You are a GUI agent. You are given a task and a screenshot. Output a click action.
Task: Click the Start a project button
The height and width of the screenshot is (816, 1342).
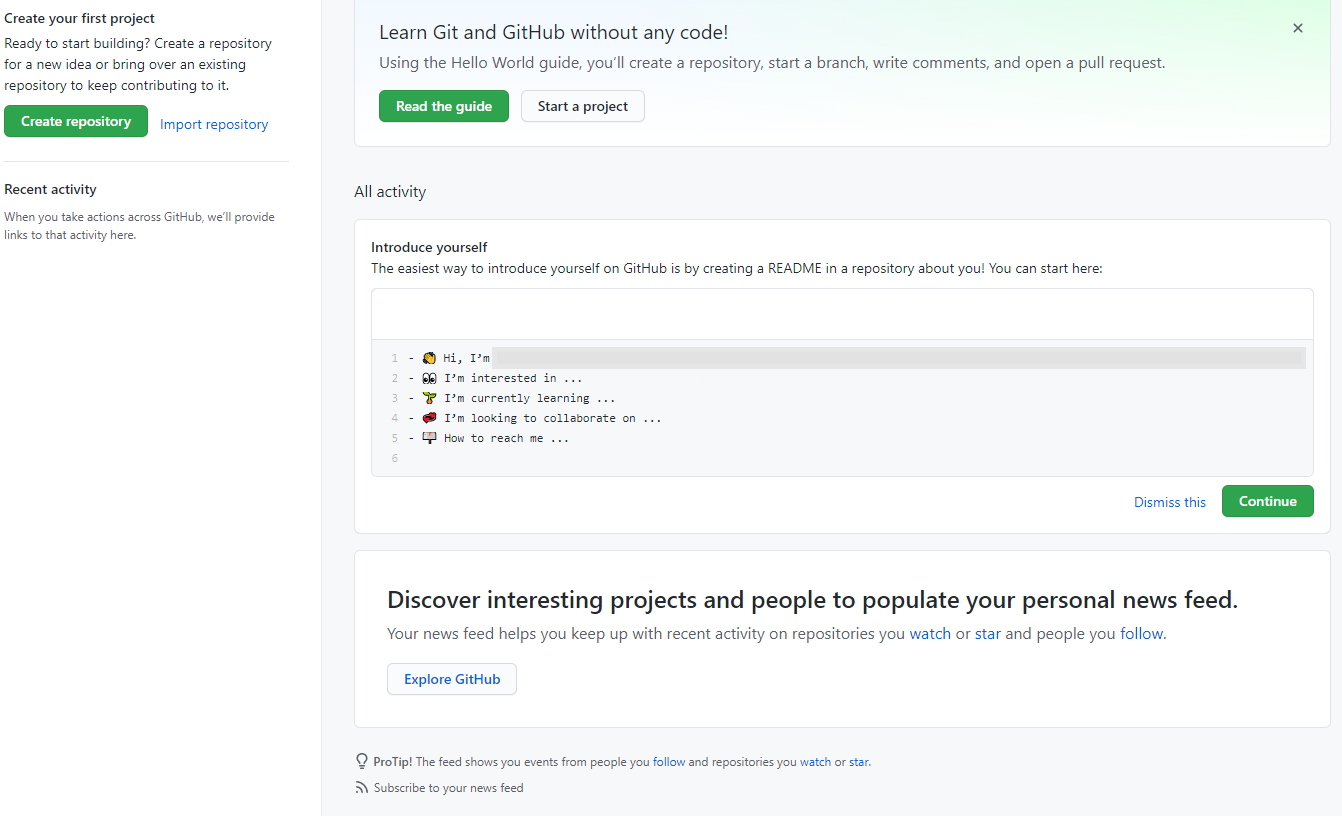click(x=583, y=106)
